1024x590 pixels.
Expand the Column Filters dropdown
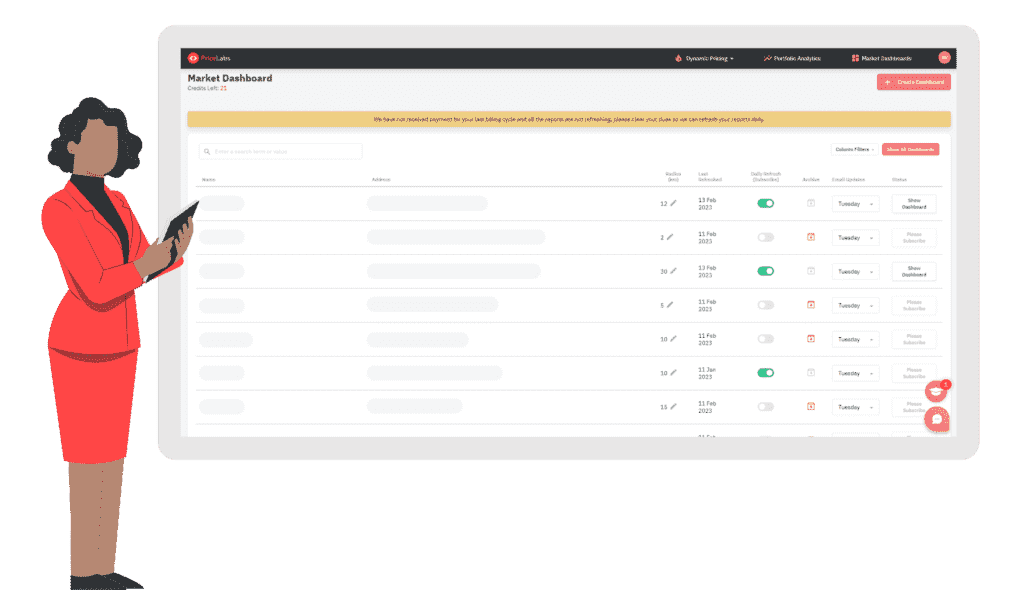tap(852, 150)
